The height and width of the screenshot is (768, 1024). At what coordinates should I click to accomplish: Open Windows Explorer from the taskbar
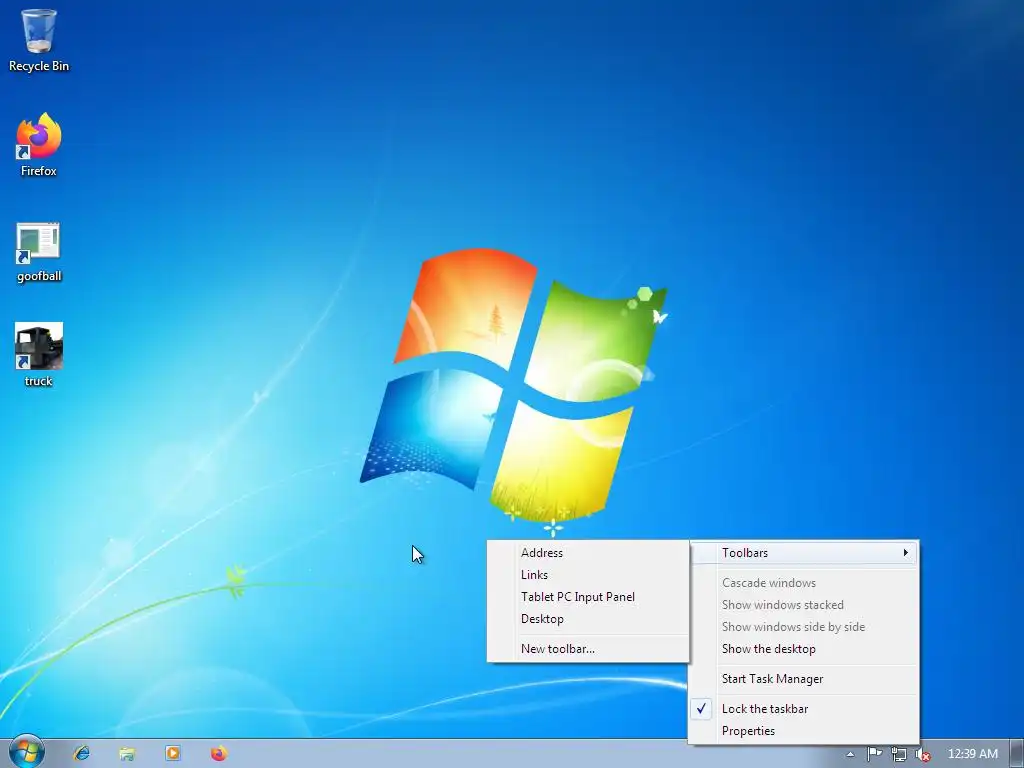pyautogui.click(x=127, y=754)
